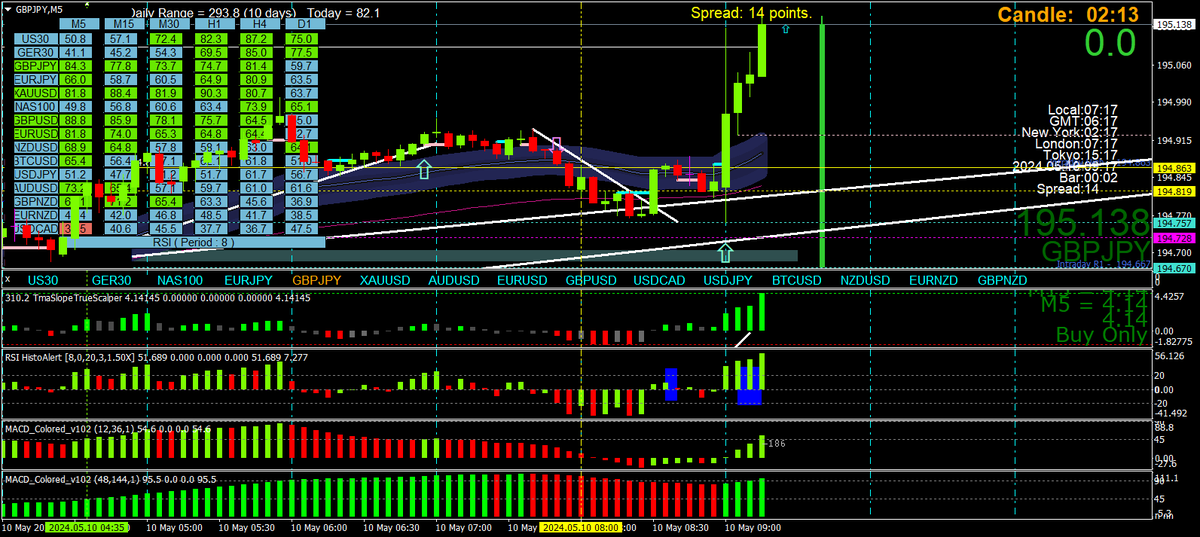Switch chart to GBPUSD in the symbol bar
1200x537 pixels.
[x=590, y=281]
